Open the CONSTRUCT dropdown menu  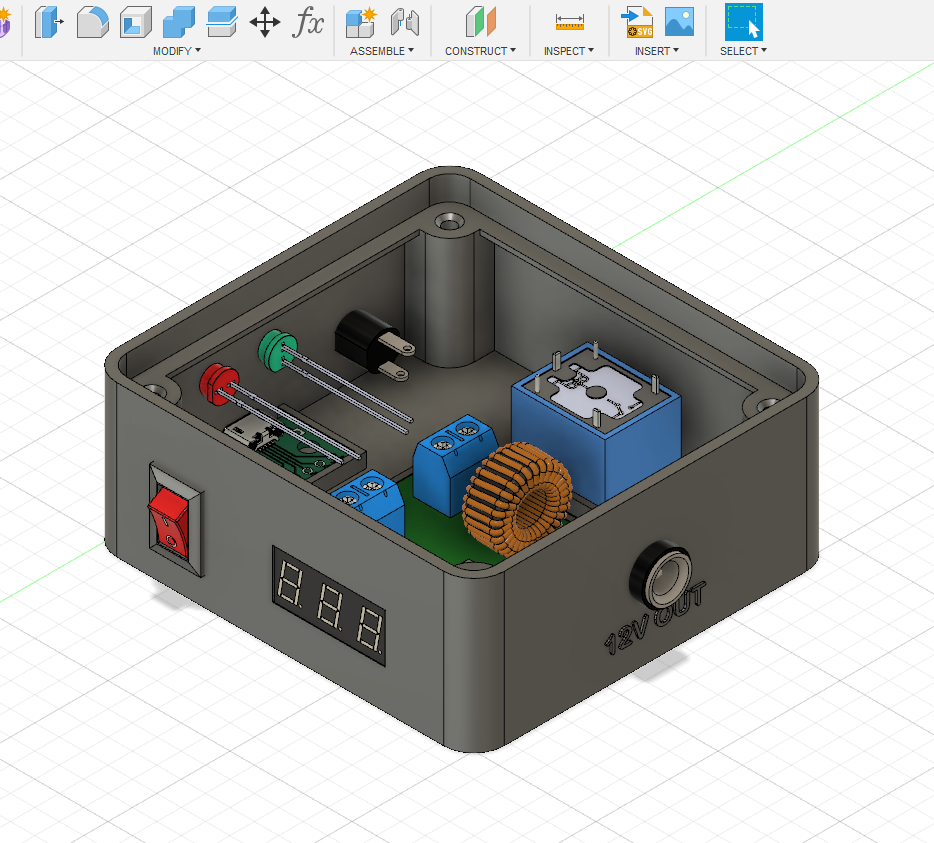point(481,51)
